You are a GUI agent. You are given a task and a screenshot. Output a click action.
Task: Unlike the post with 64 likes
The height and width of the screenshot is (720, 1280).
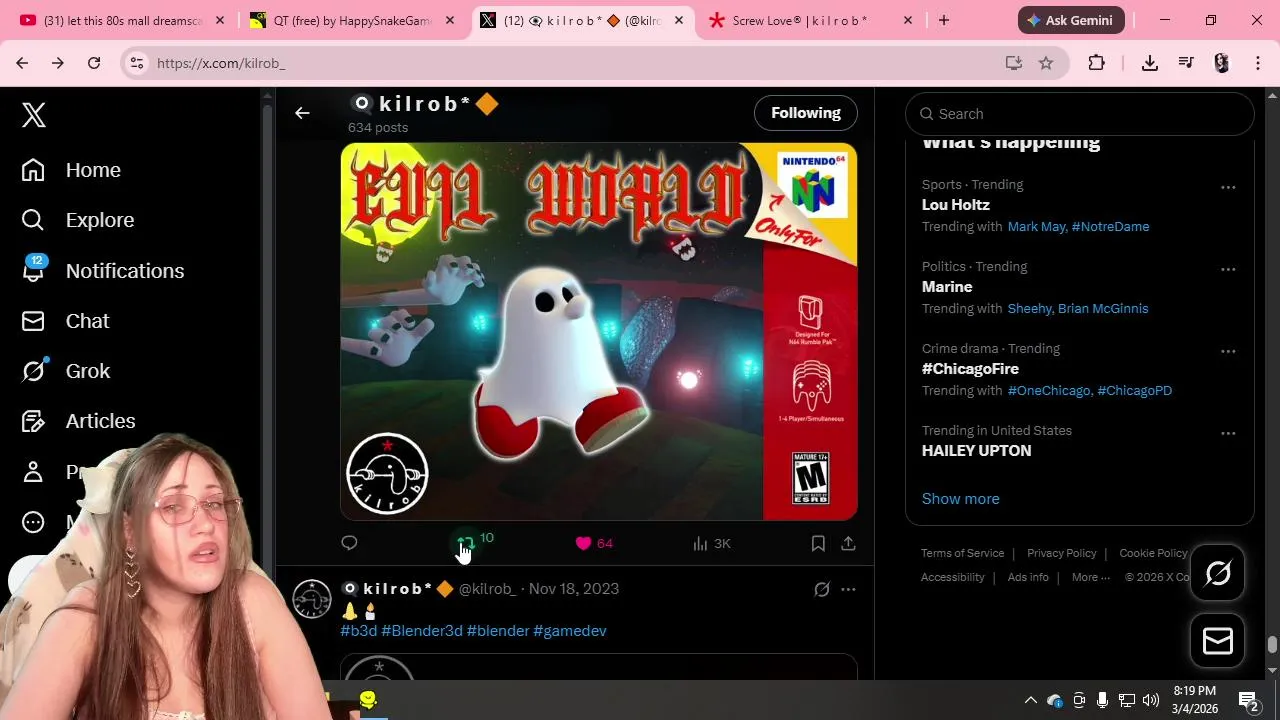(x=594, y=543)
